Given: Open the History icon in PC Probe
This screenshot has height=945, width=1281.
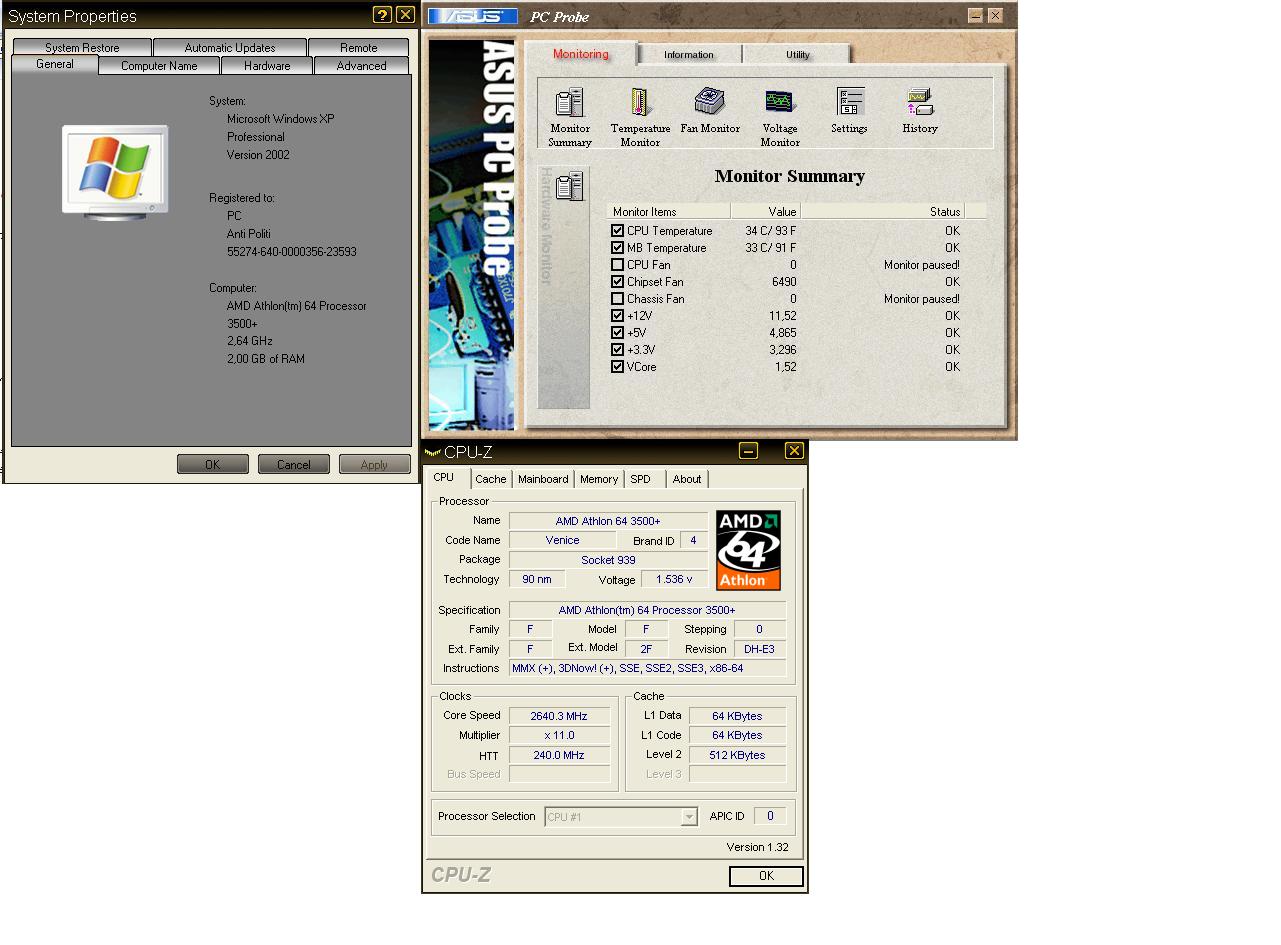Looking at the screenshot, I should [920, 111].
